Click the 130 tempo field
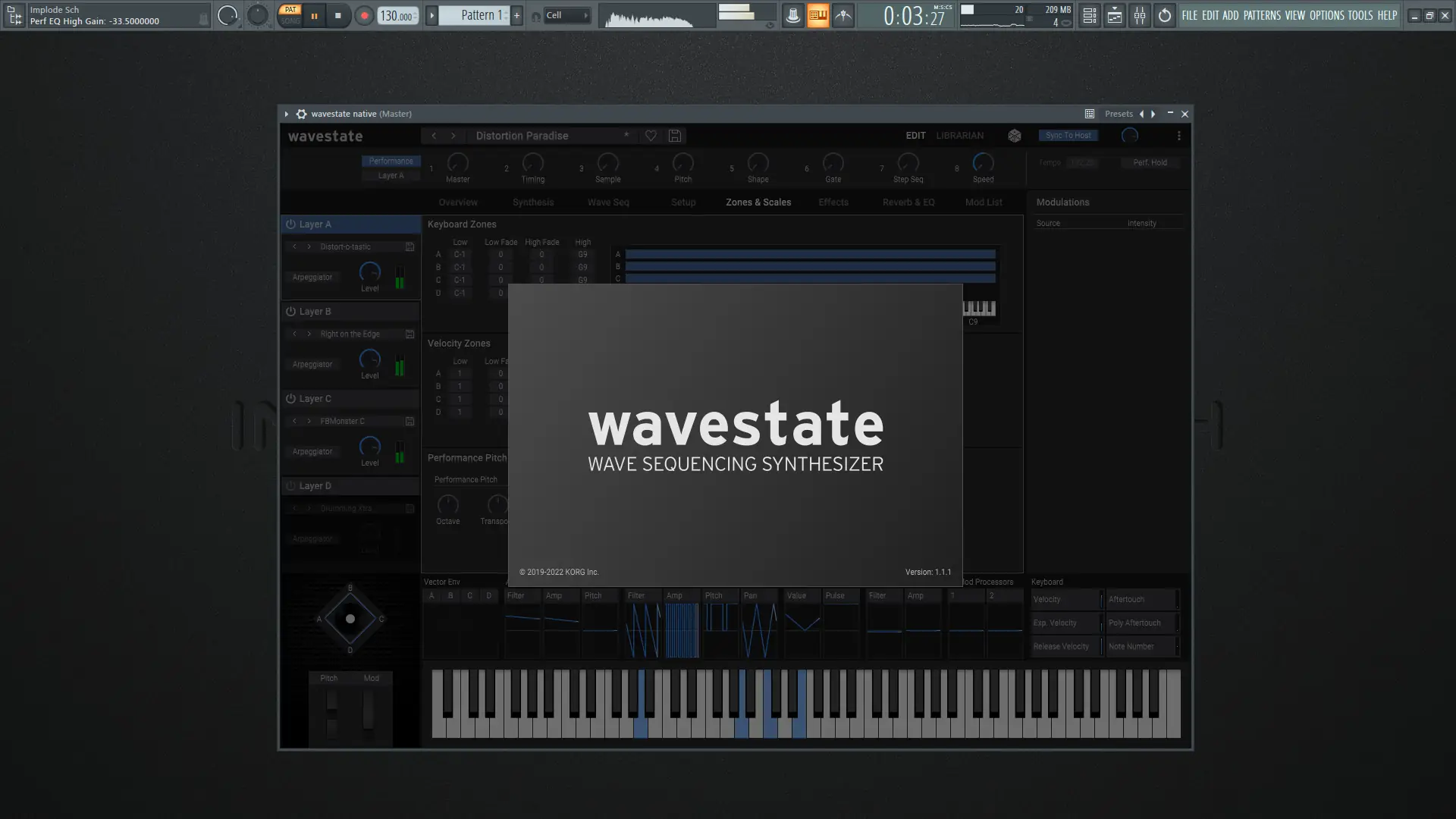 [396, 15]
